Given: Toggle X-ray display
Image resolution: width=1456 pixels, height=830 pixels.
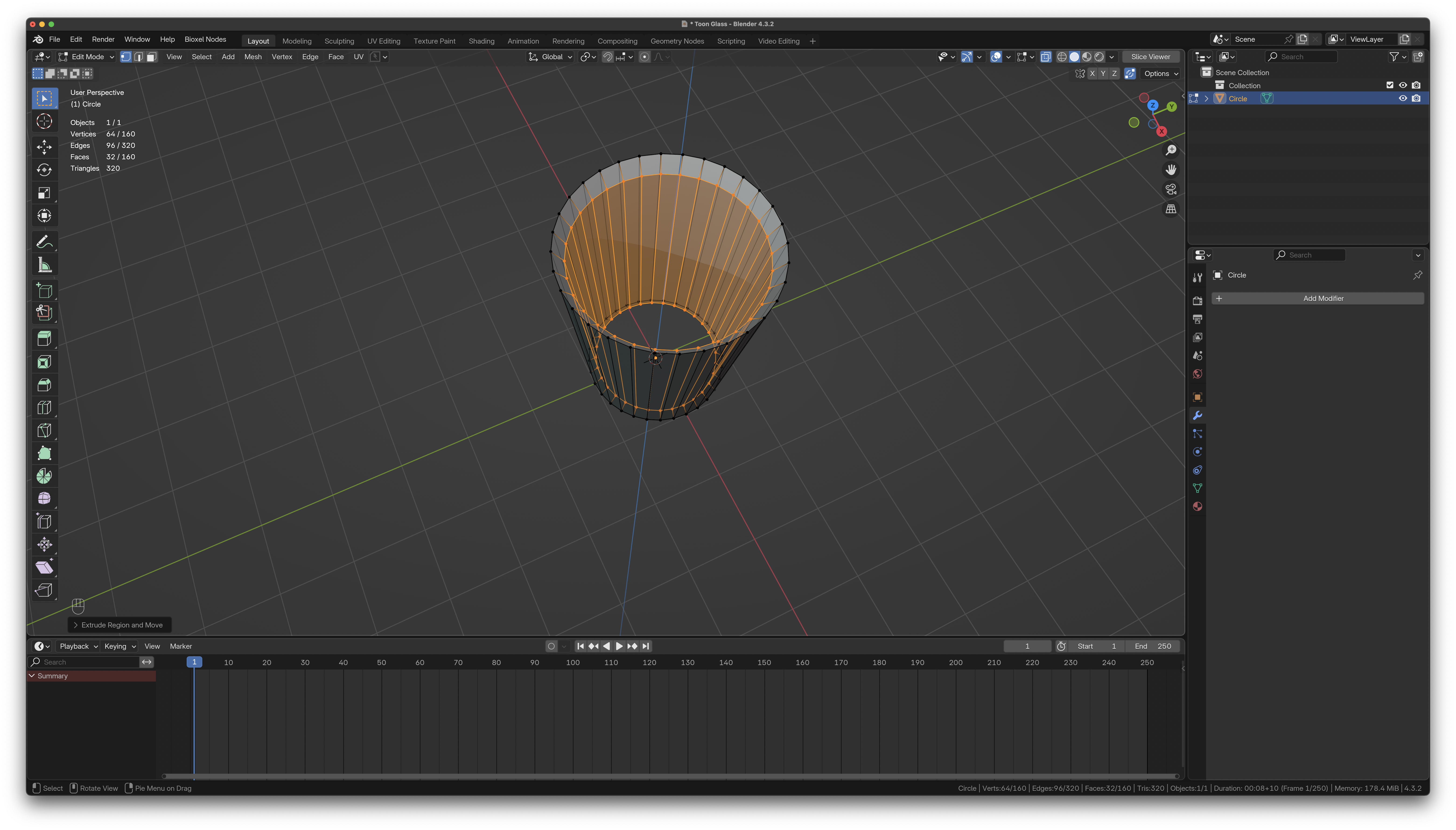Looking at the screenshot, I should point(1046,56).
